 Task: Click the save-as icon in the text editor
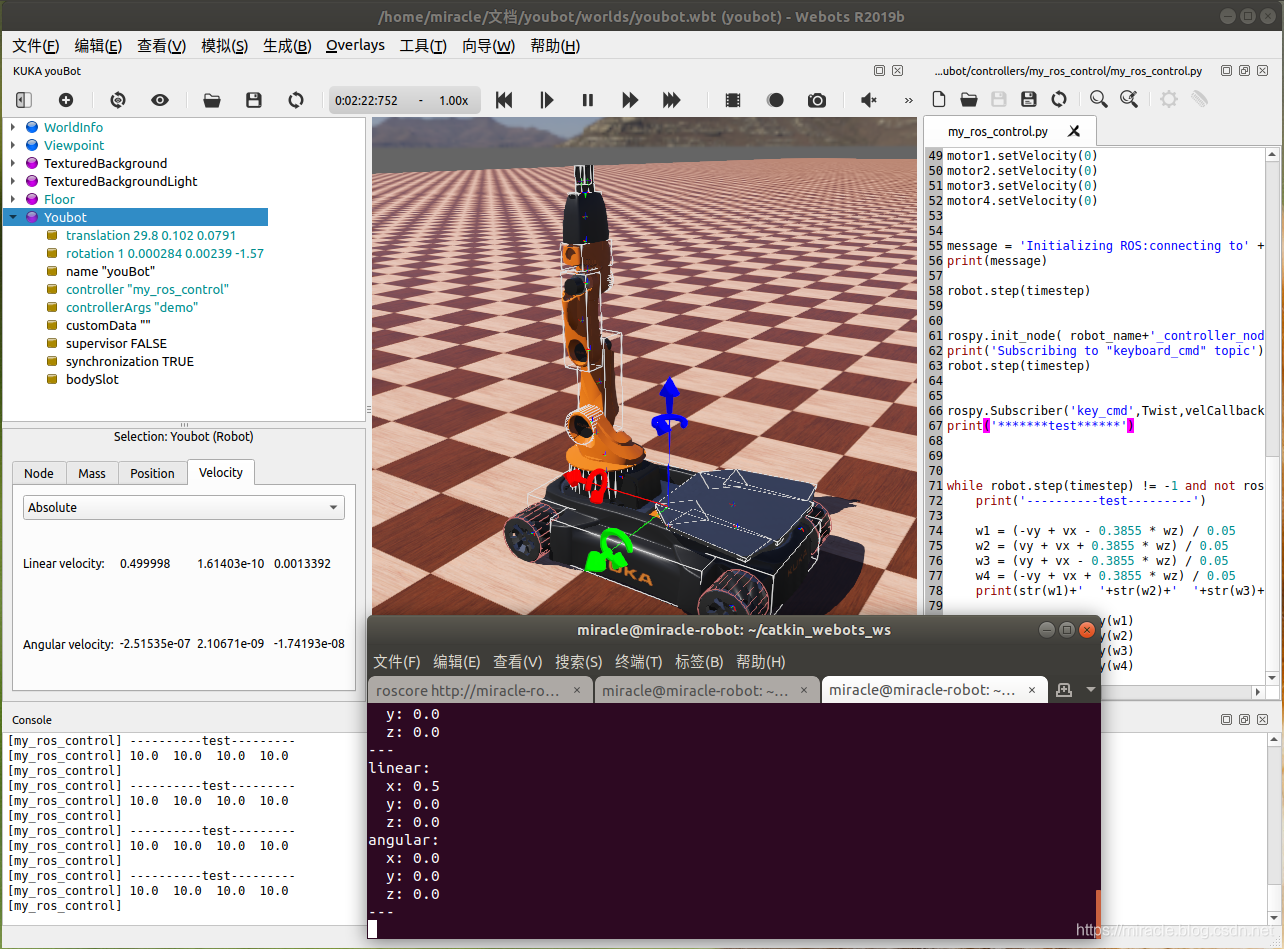click(1029, 99)
